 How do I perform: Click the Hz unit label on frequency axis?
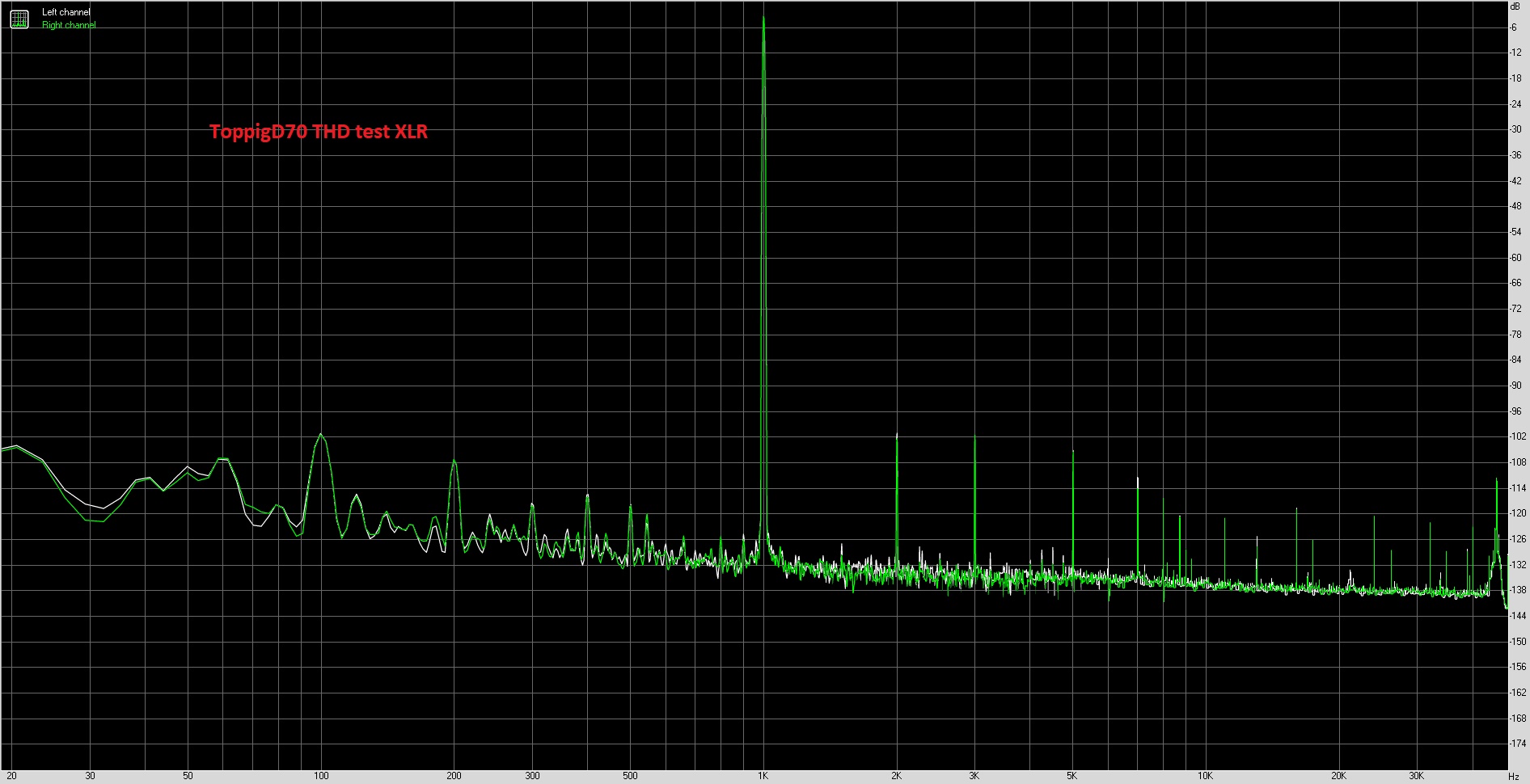(1514, 776)
